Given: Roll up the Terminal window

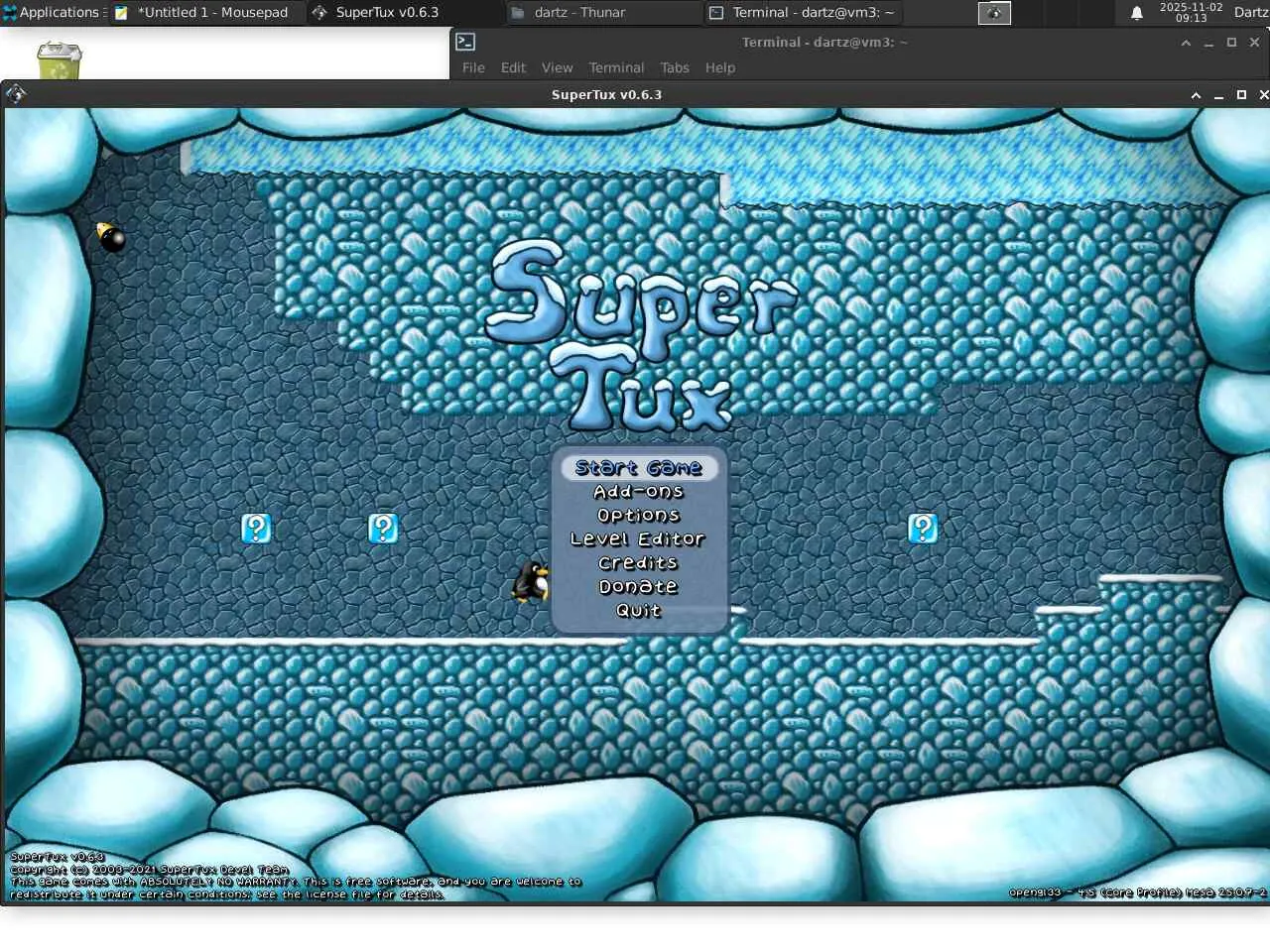Looking at the screenshot, I should 1186,43.
